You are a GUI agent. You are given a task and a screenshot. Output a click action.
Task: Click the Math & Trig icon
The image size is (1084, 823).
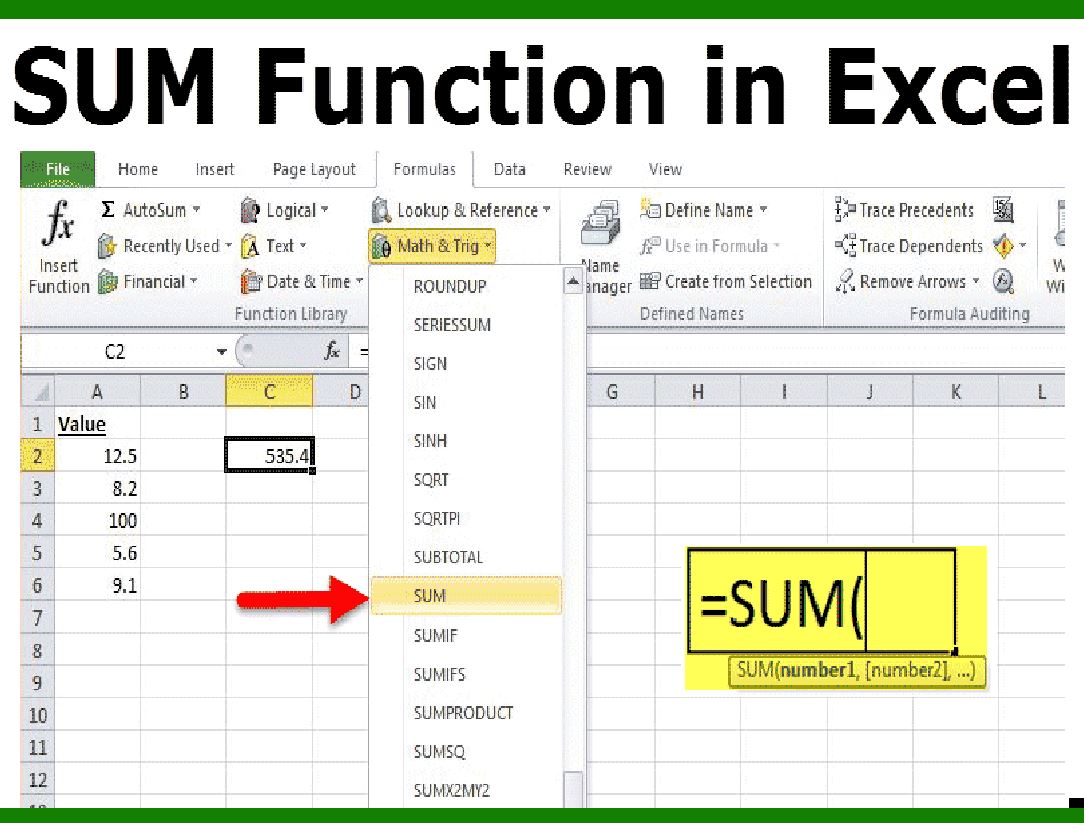pos(382,246)
